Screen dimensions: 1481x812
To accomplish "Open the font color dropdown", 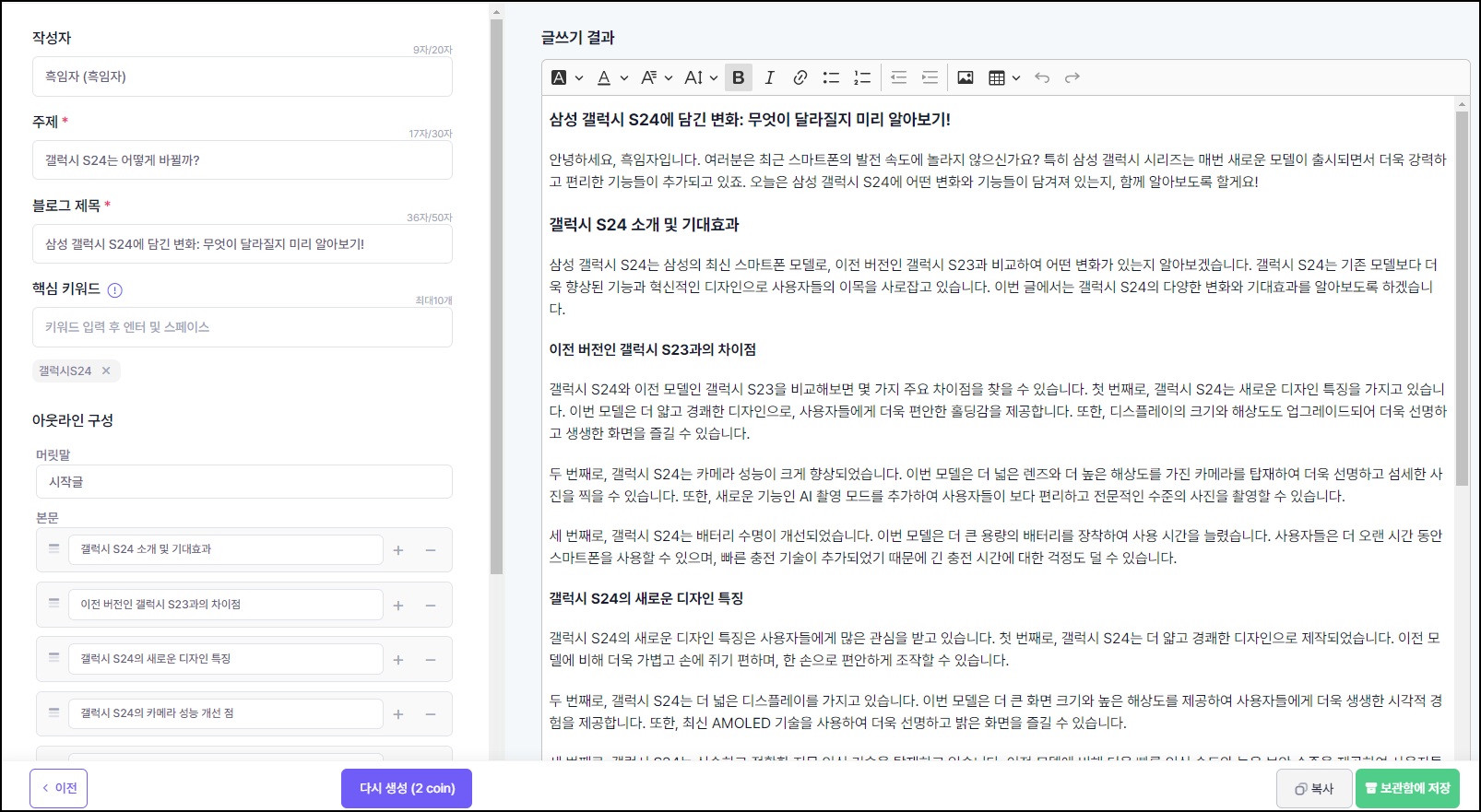I will [x=624, y=77].
